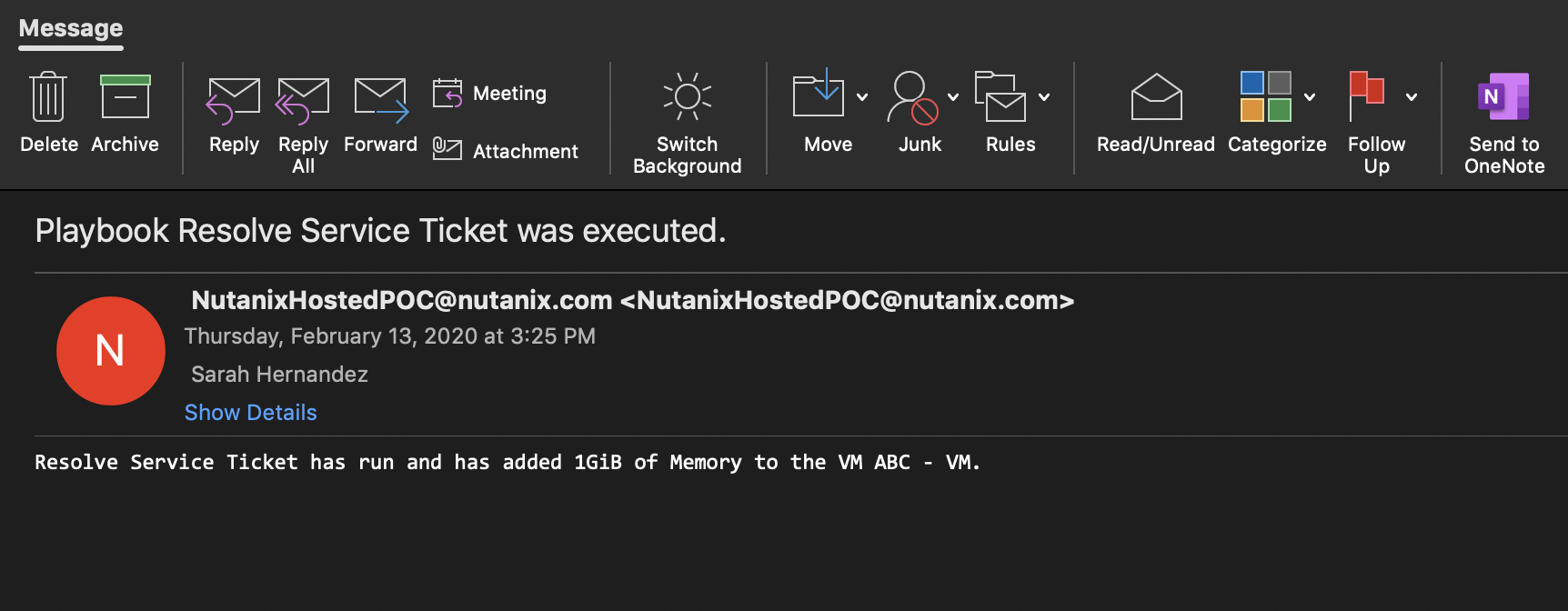The width and height of the screenshot is (1568, 611).
Task: Toggle Read/Unread status of message
Action: tap(1156, 113)
